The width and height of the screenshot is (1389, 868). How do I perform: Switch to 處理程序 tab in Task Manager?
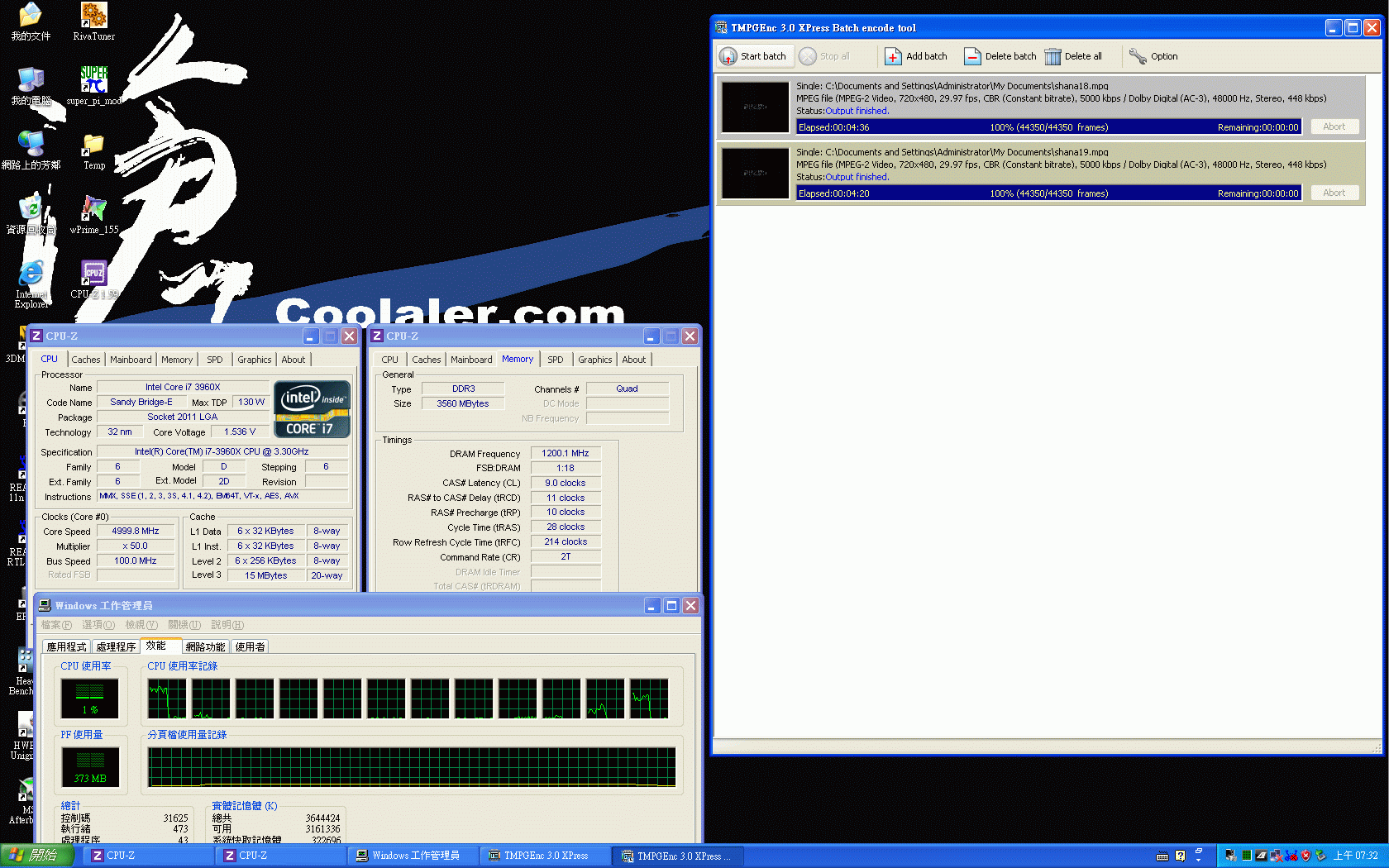coord(116,647)
